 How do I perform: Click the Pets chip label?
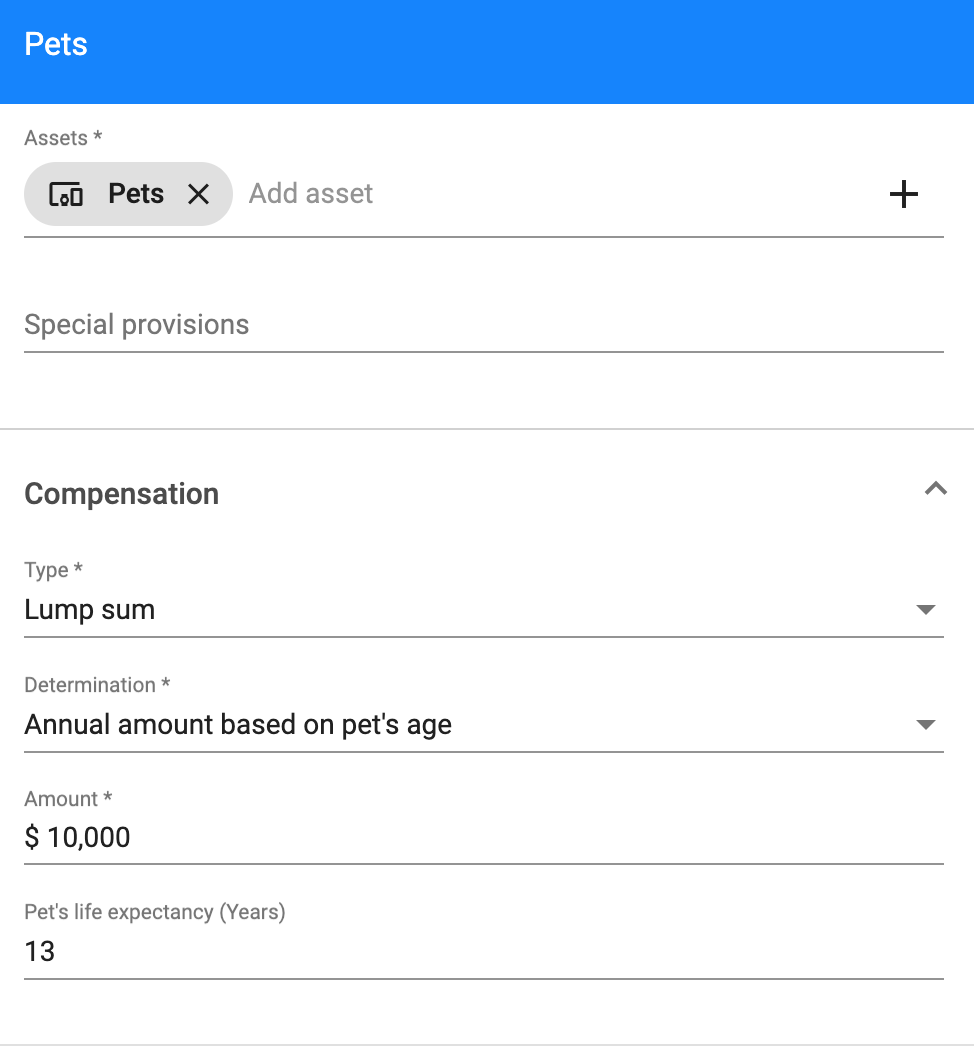(136, 194)
